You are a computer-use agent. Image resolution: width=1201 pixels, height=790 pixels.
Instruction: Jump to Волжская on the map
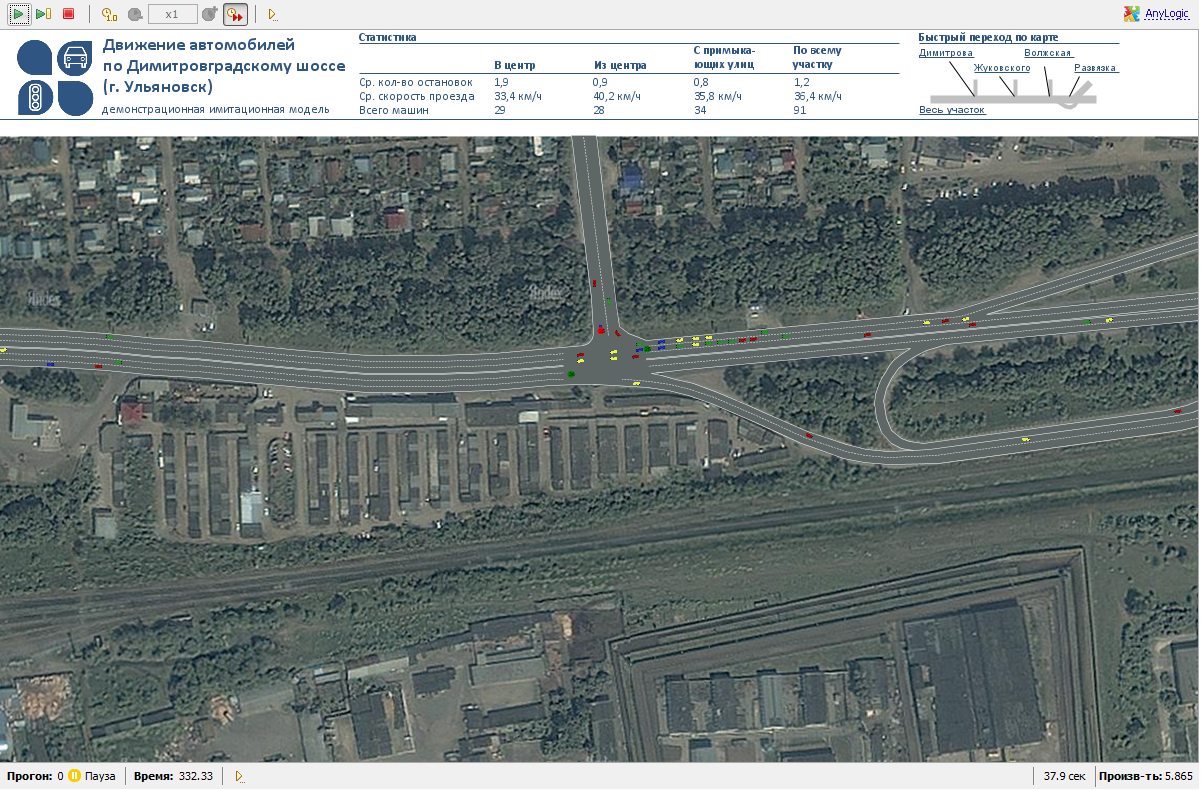1048,53
